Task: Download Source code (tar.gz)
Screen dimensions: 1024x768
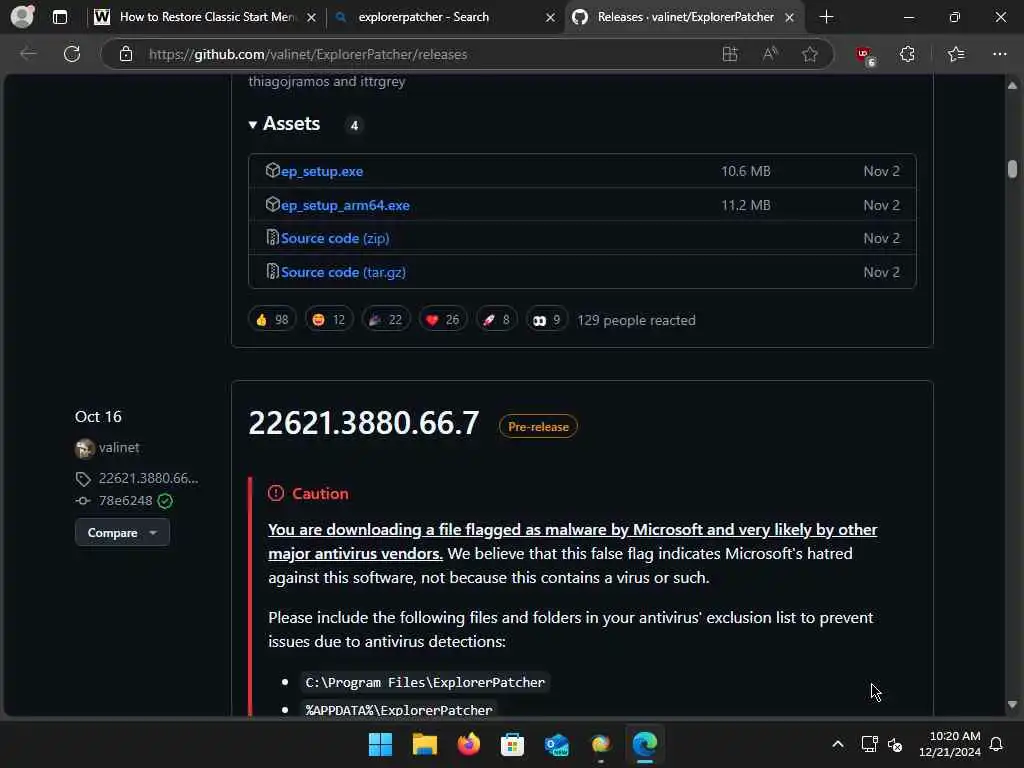Action: click(x=344, y=272)
